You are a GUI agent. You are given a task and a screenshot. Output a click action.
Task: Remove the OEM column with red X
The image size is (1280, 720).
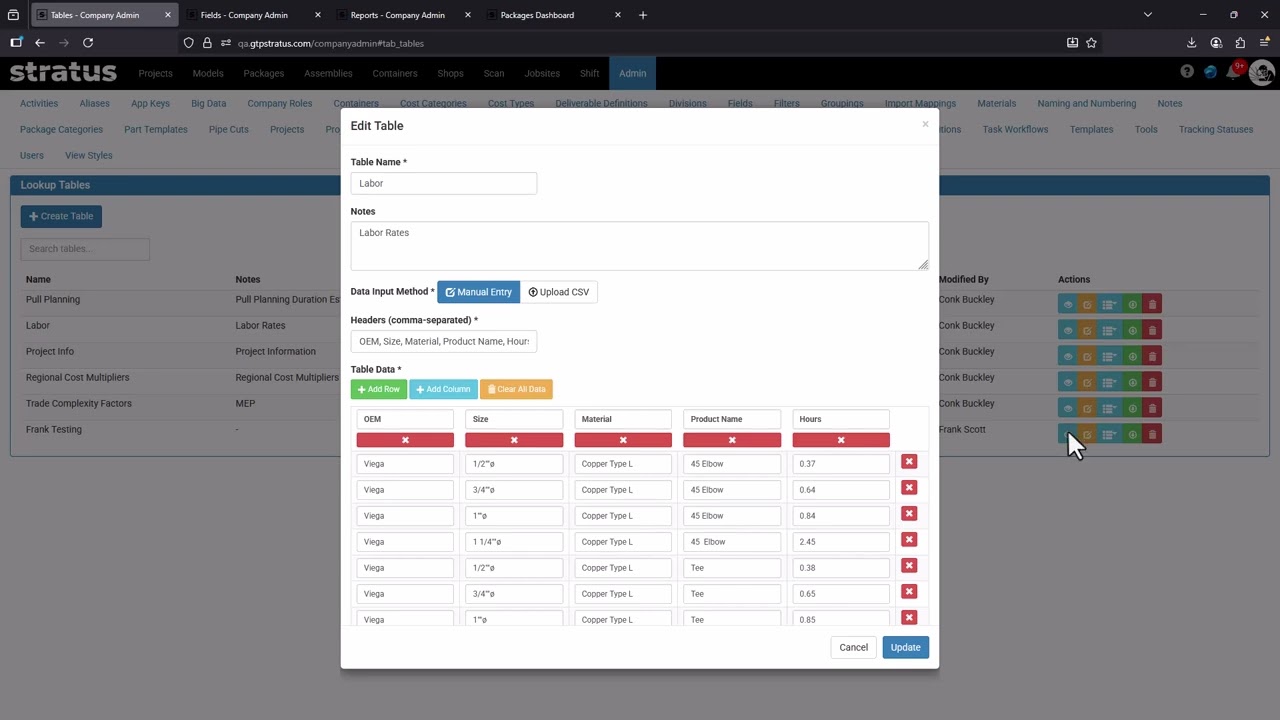pos(405,440)
